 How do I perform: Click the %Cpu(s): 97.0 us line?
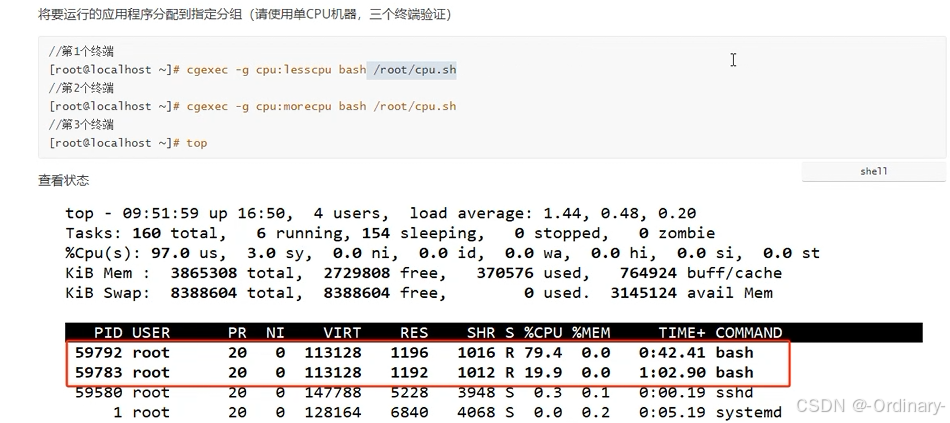pos(442,253)
